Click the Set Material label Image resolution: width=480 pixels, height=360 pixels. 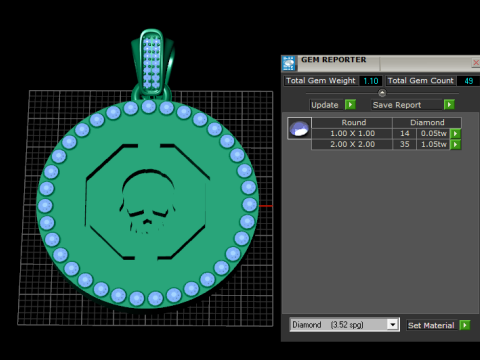click(x=431, y=325)
